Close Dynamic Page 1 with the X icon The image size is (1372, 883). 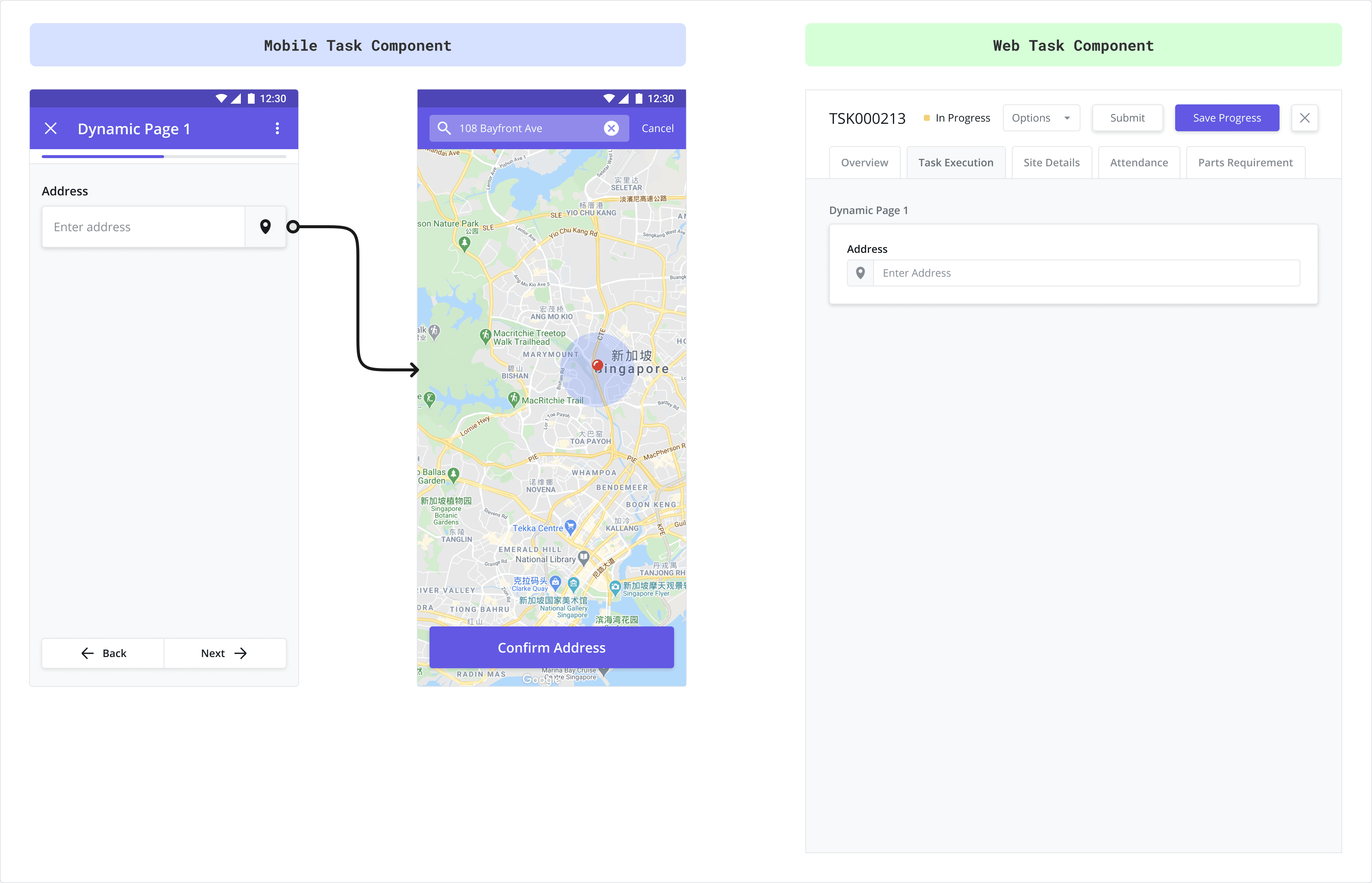[50, 128]
